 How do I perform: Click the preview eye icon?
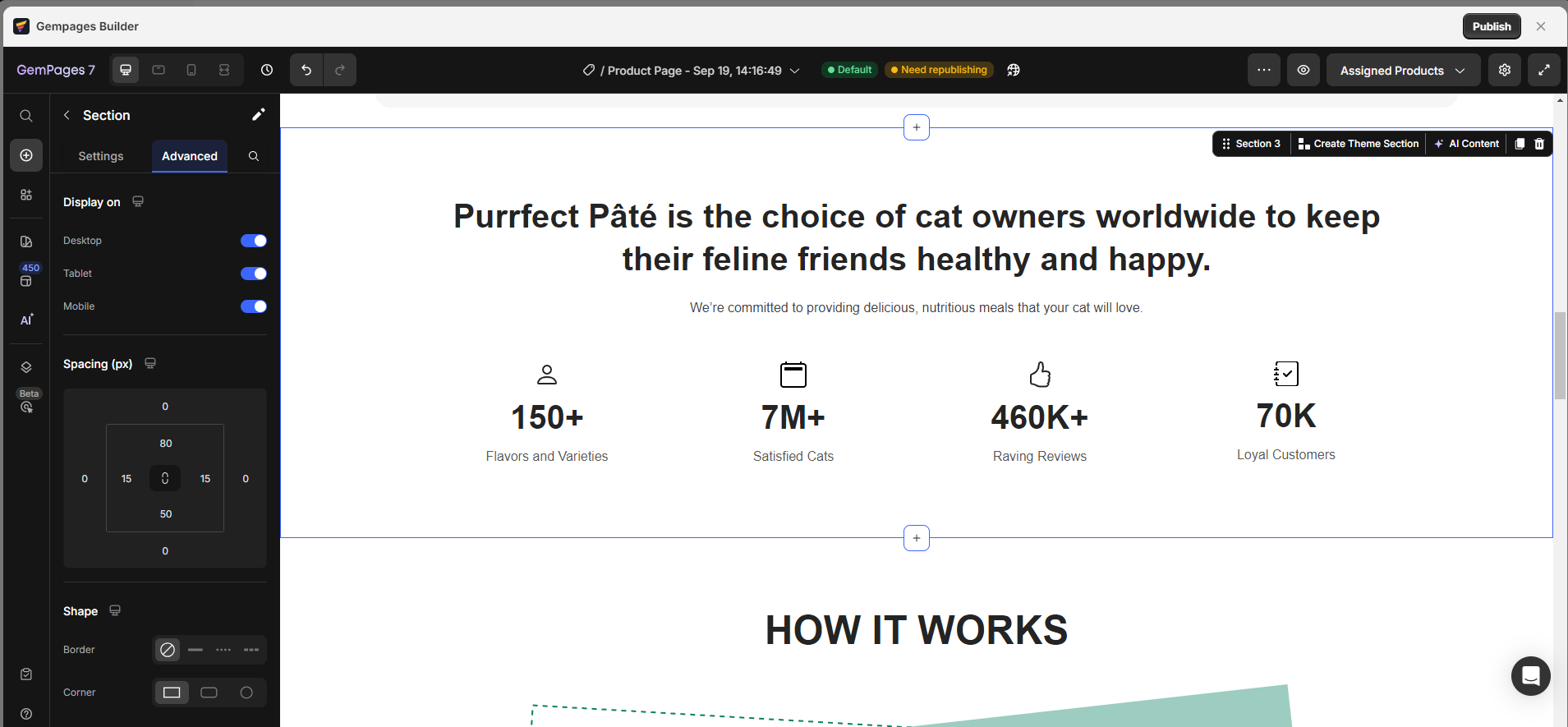click(1303, 70)
